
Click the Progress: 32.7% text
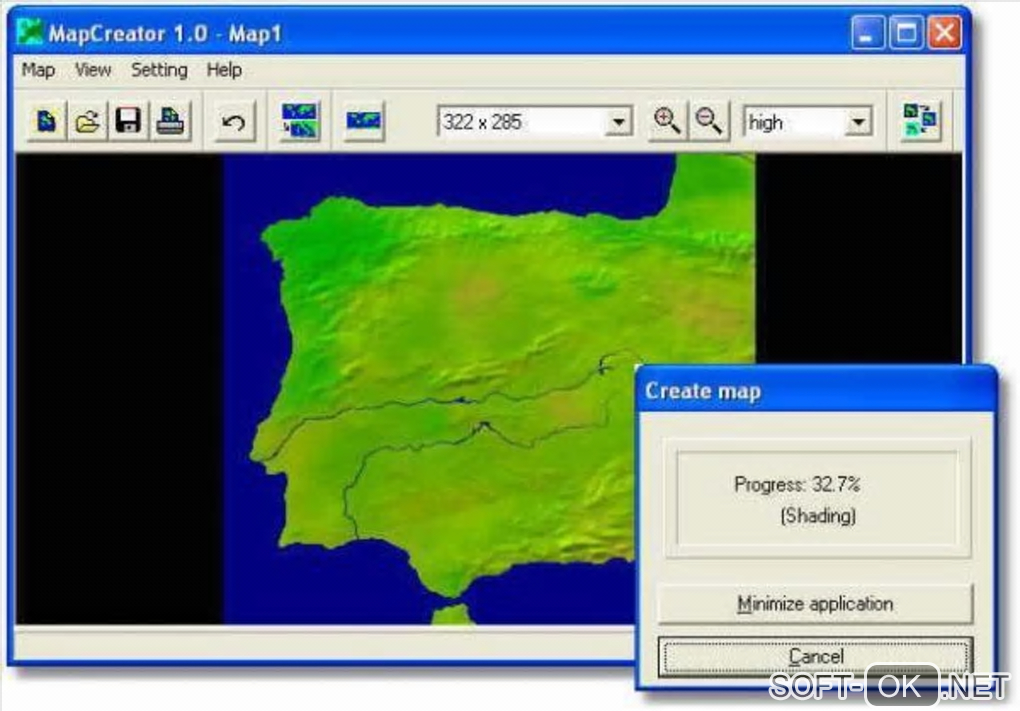coord(797,485)
